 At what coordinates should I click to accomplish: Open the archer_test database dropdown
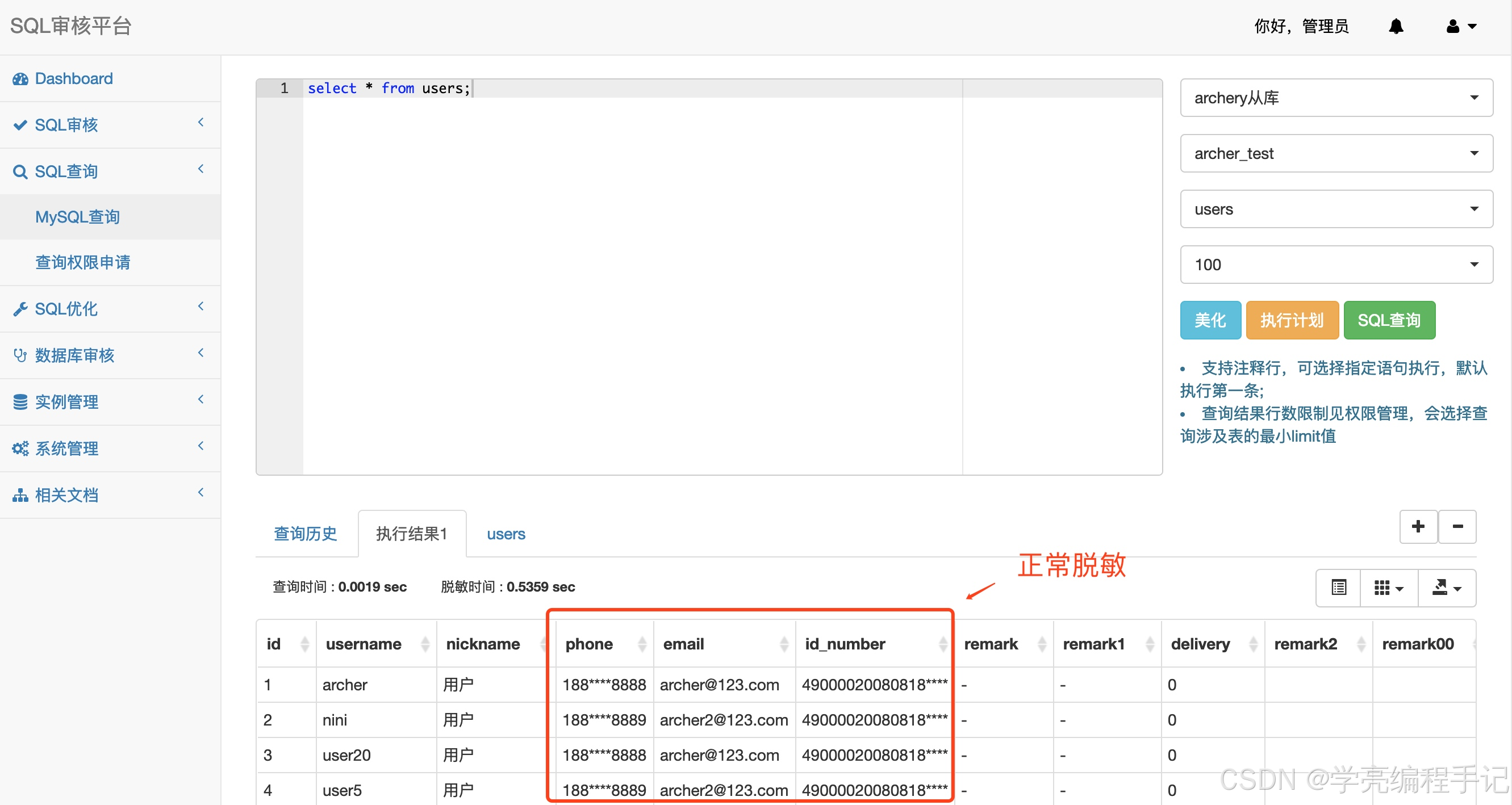[1336, 153]
